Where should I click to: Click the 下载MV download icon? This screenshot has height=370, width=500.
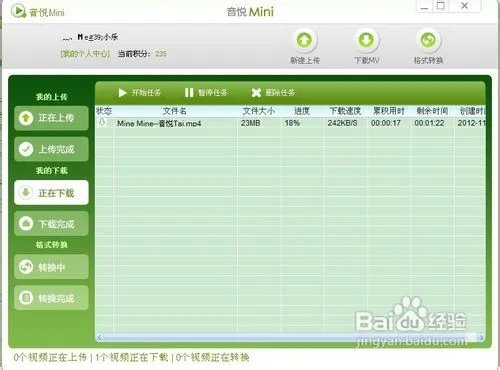coord(366,40)
